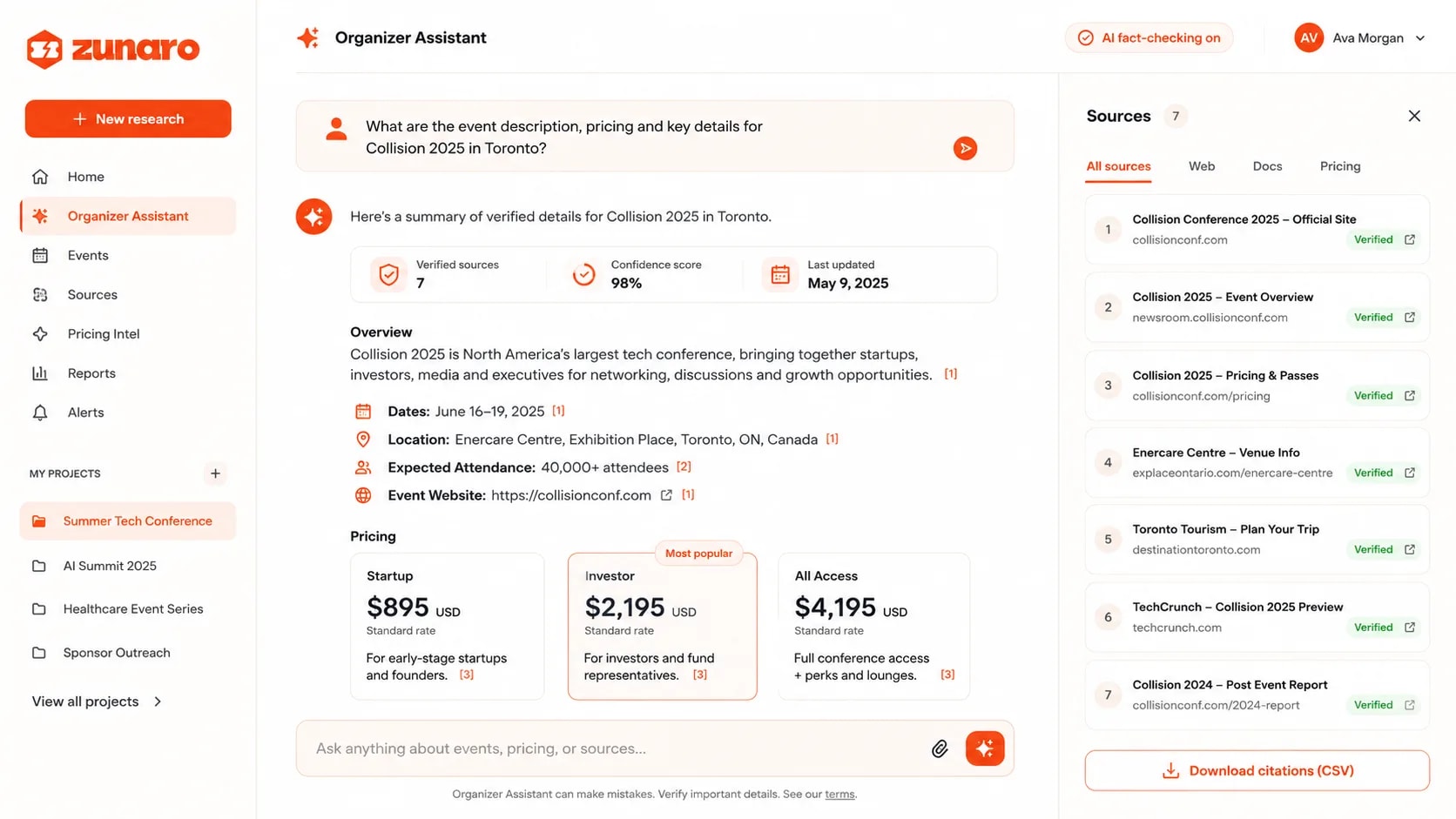Open external link for 2024 Post Event Report

[x=1410, y=705]
